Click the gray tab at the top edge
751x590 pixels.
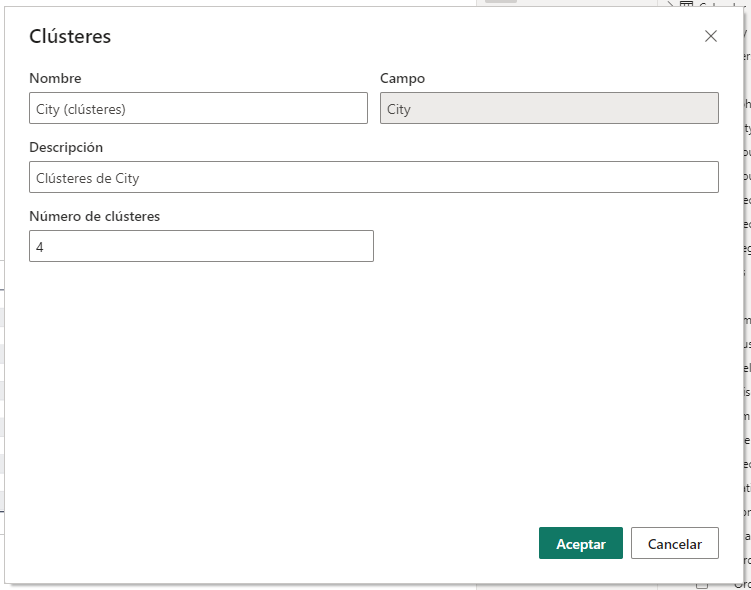coord(501,2)
